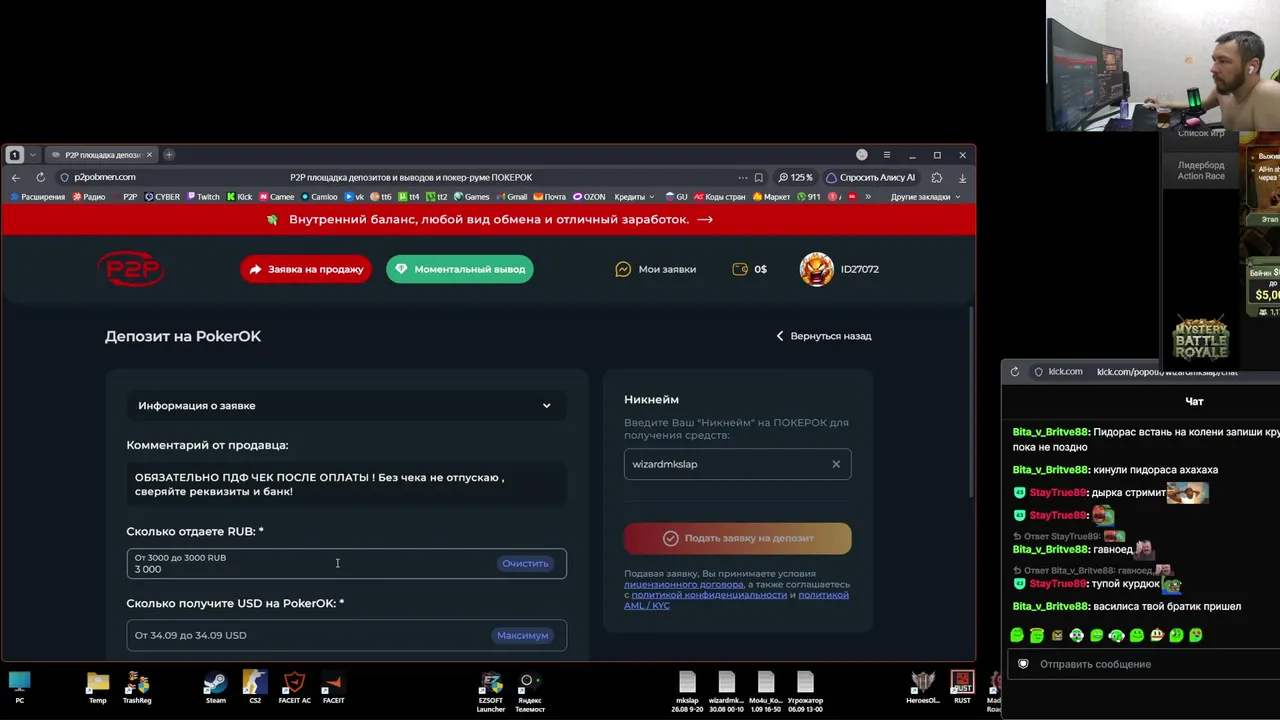Open the browser hamburger menu
The image size is (1280, 720).
pos(887,155)
